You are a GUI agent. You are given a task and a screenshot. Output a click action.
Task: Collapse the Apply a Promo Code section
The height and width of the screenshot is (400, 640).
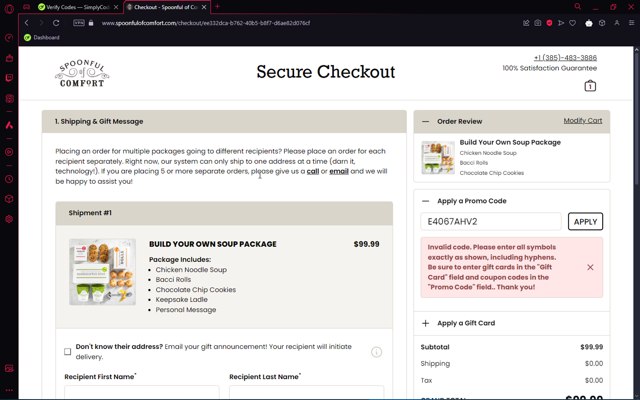click(425, 201)
